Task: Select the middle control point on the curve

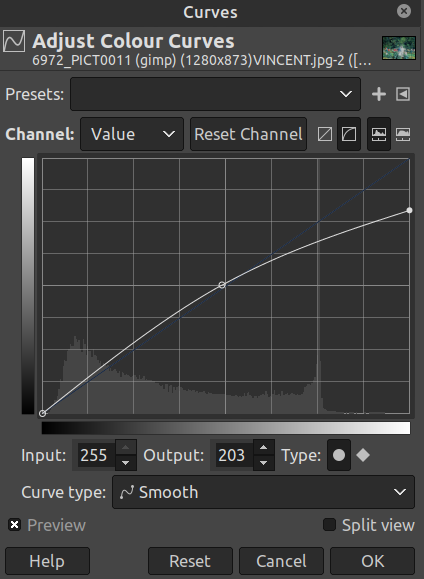Action: coord(222,285)
